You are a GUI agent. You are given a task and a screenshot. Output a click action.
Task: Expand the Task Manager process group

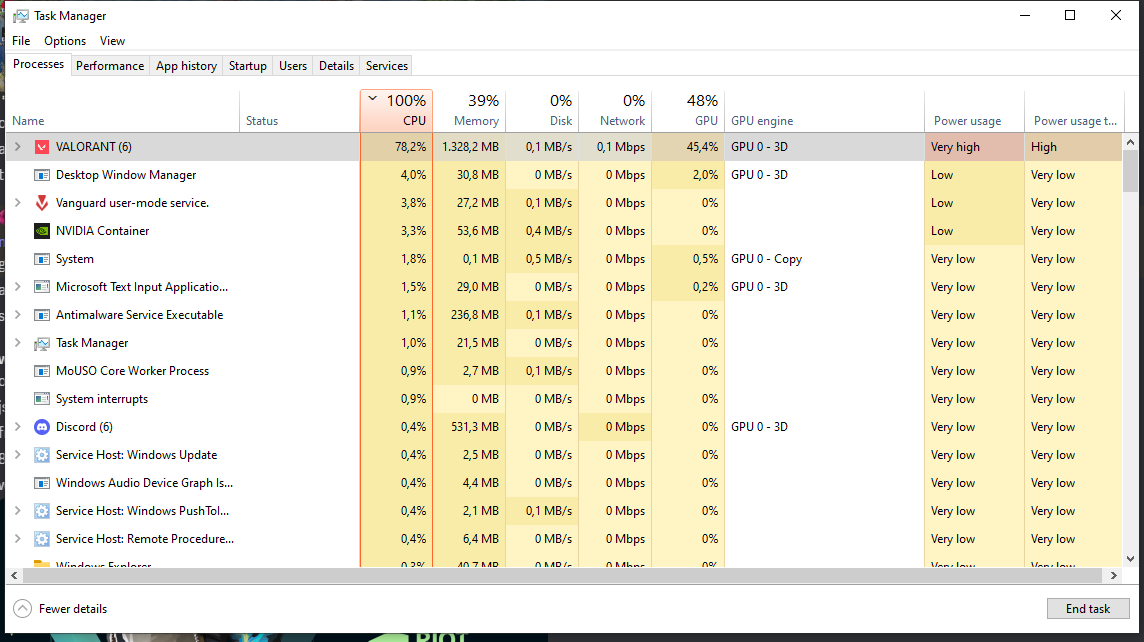point(18,343)
